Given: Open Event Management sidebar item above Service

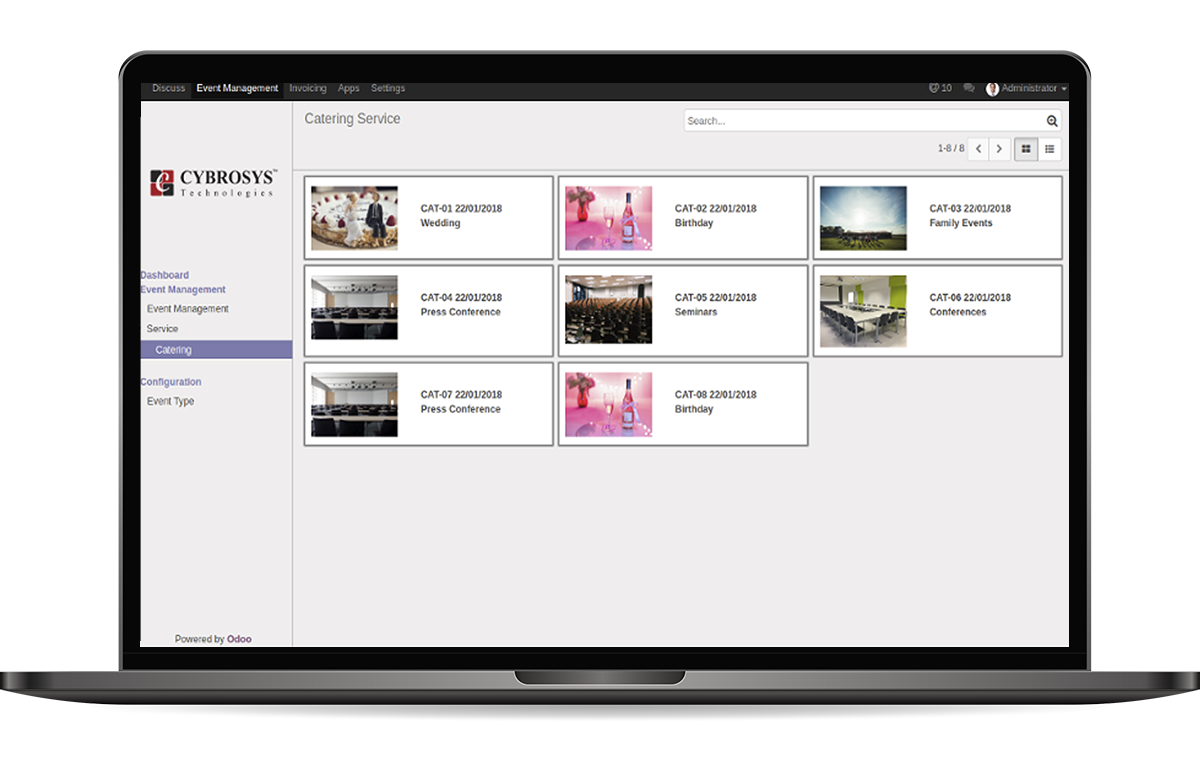Looking at the screenshot, I should pos(188,309).
